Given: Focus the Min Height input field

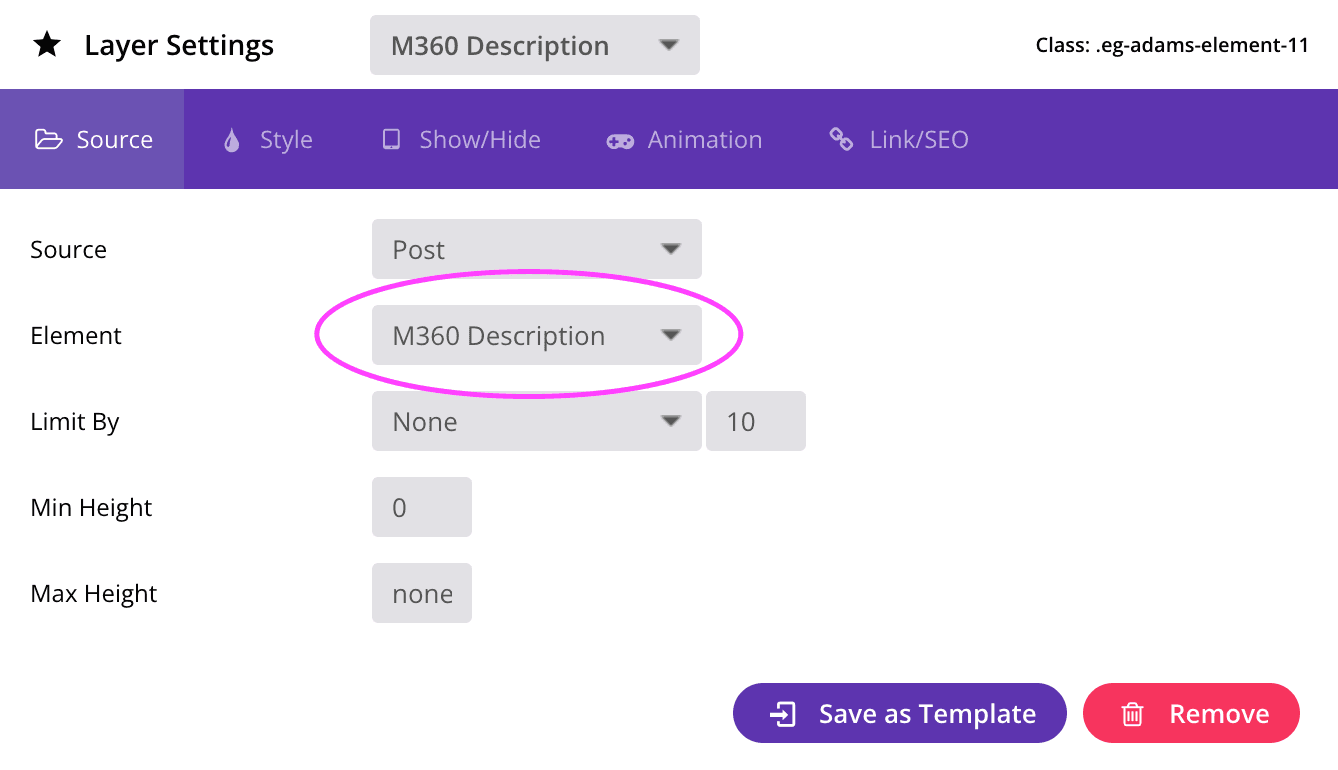Looking at the screenshot, I should [x=421, y=507].
